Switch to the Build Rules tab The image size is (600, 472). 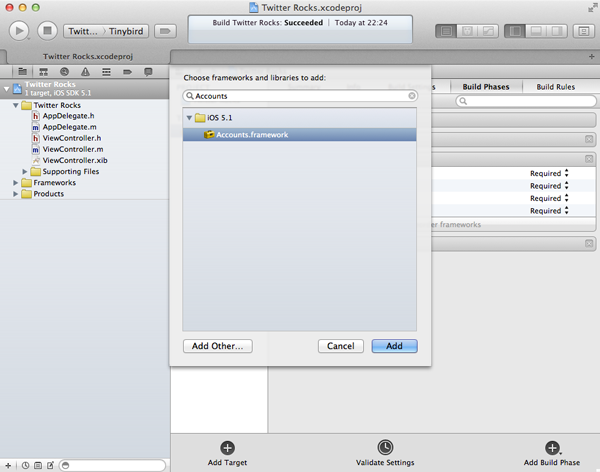(556, 87)
